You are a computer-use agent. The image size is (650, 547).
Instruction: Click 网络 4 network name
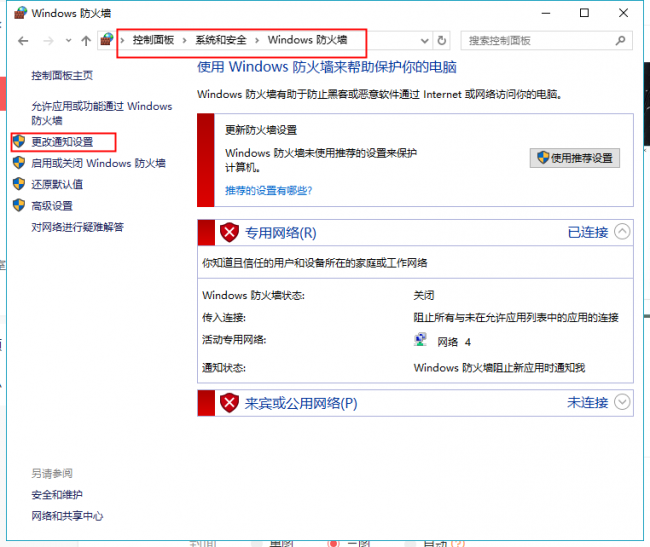click(454, 342)
